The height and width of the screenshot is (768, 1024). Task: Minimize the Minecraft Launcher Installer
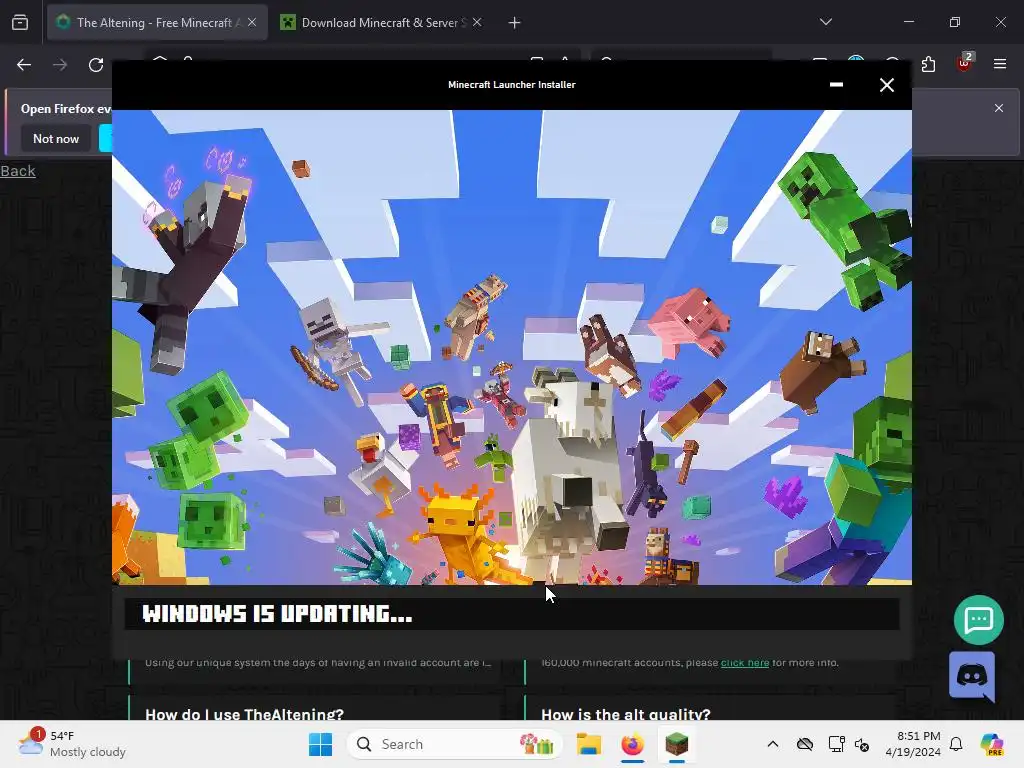[837, 85]
